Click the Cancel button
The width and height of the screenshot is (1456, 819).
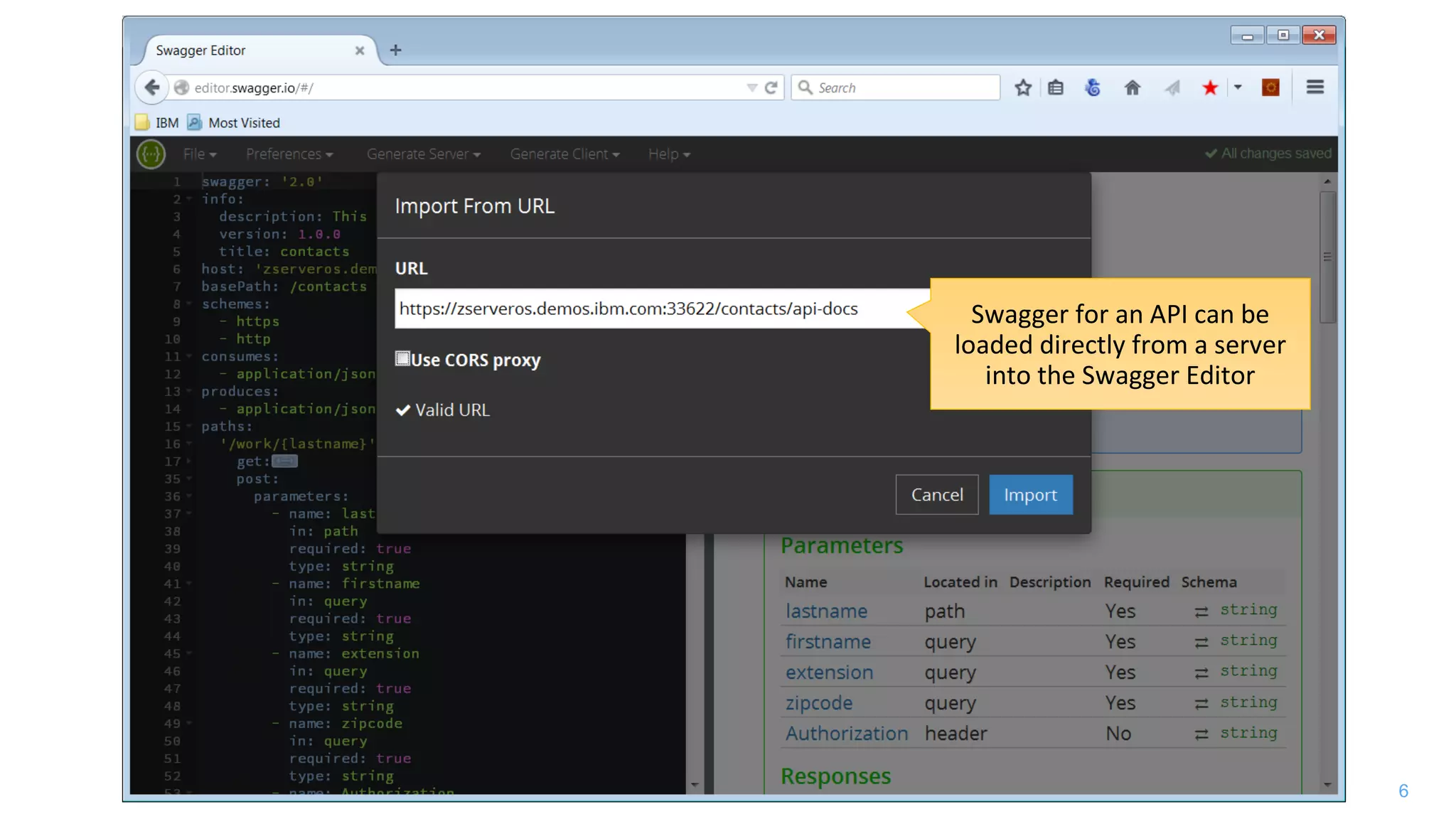(937, 495)
